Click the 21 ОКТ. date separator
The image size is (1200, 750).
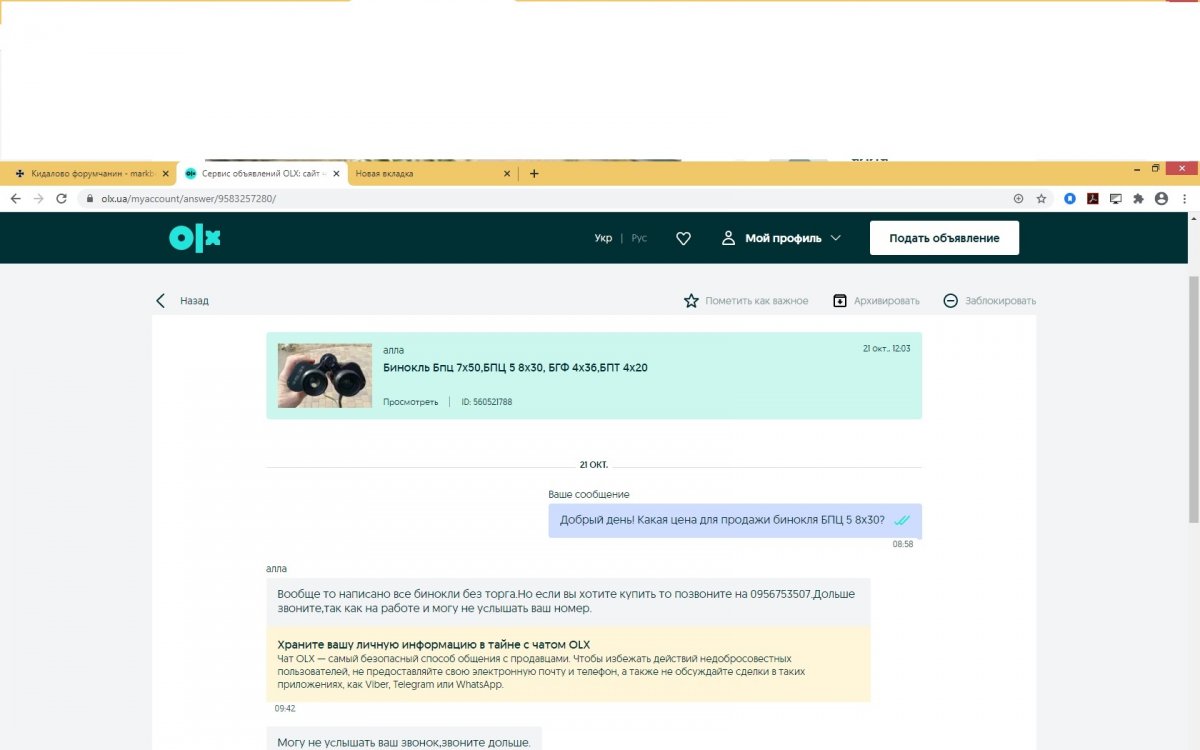tap(594, 465)
